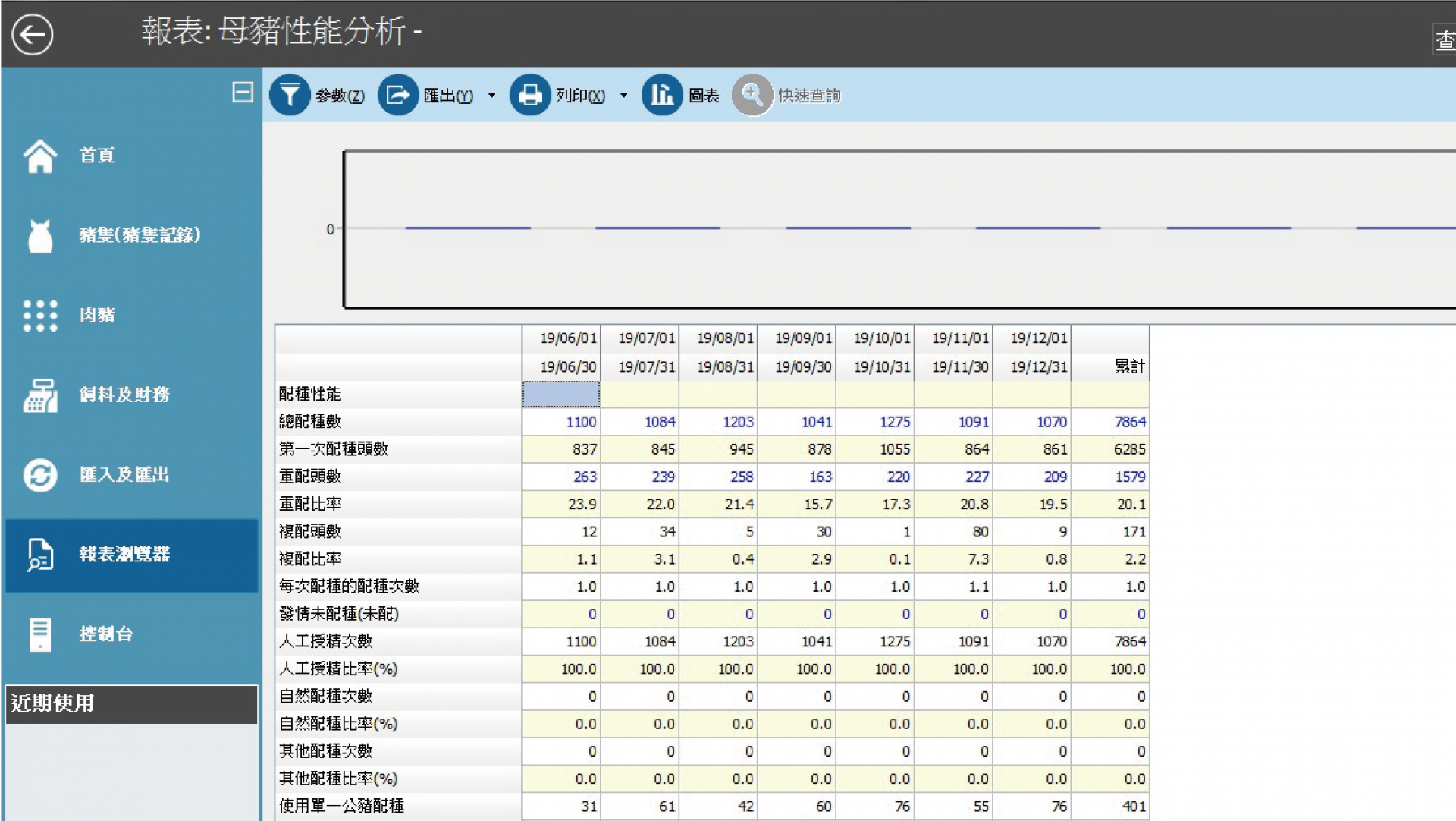Click the 快速查詢 button label
Screen dimensions: 1456x821
[x=809, y=96]
